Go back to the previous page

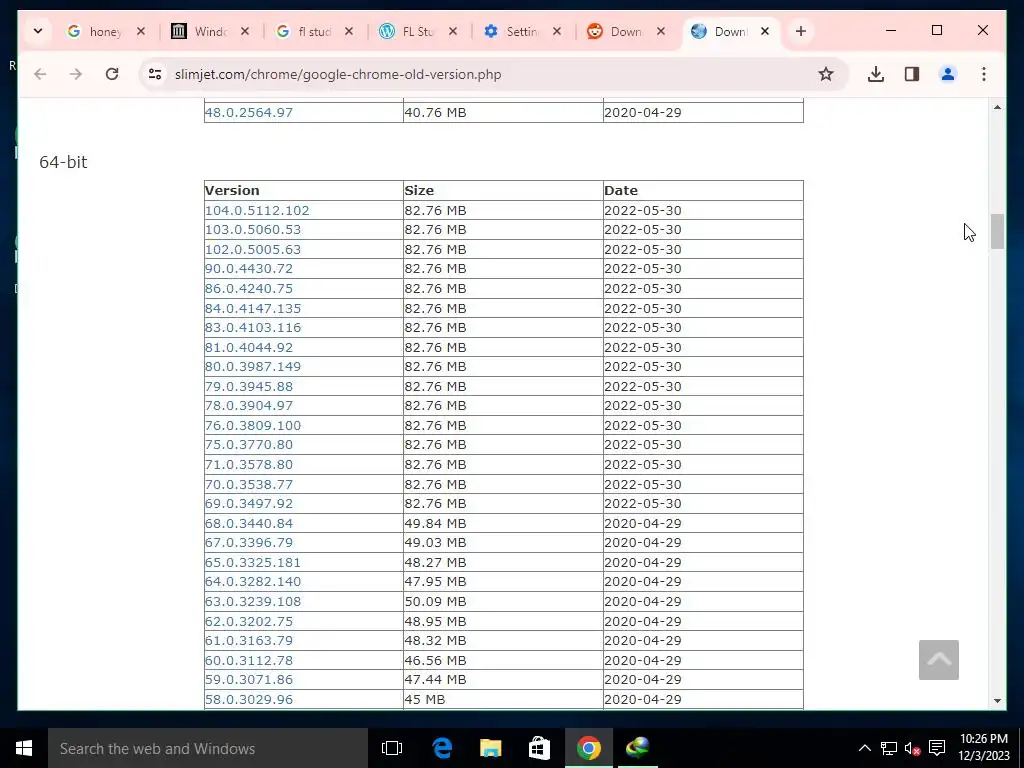pyautogui.click(x=40, y=74)
